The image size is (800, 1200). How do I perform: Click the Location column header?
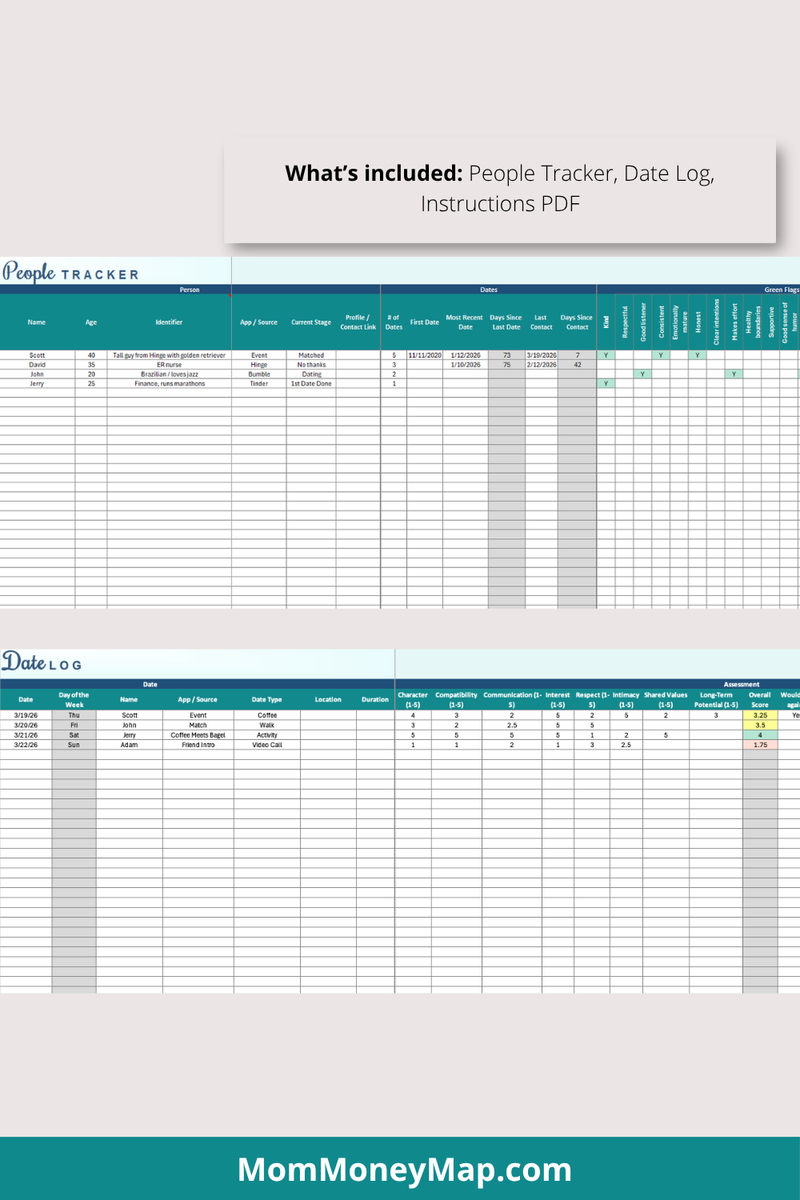click(x=328, y=699)
